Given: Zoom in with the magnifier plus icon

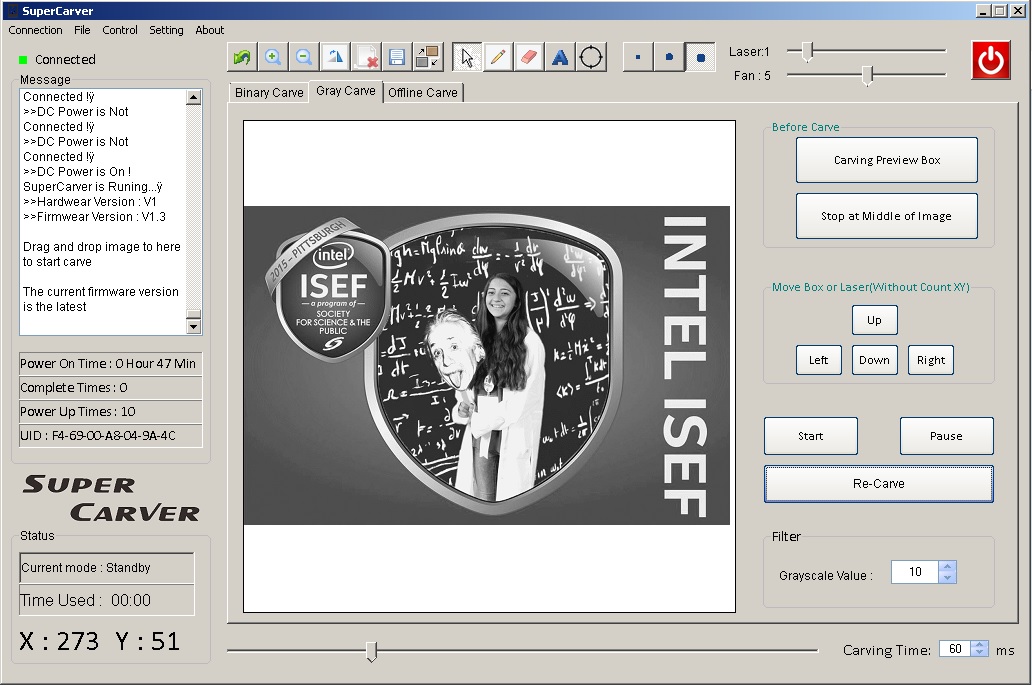Looking at the screenshot, I should (272, 57).
